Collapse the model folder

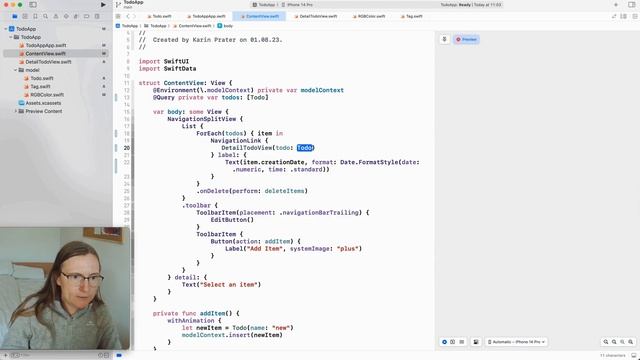tap(16, 70)
